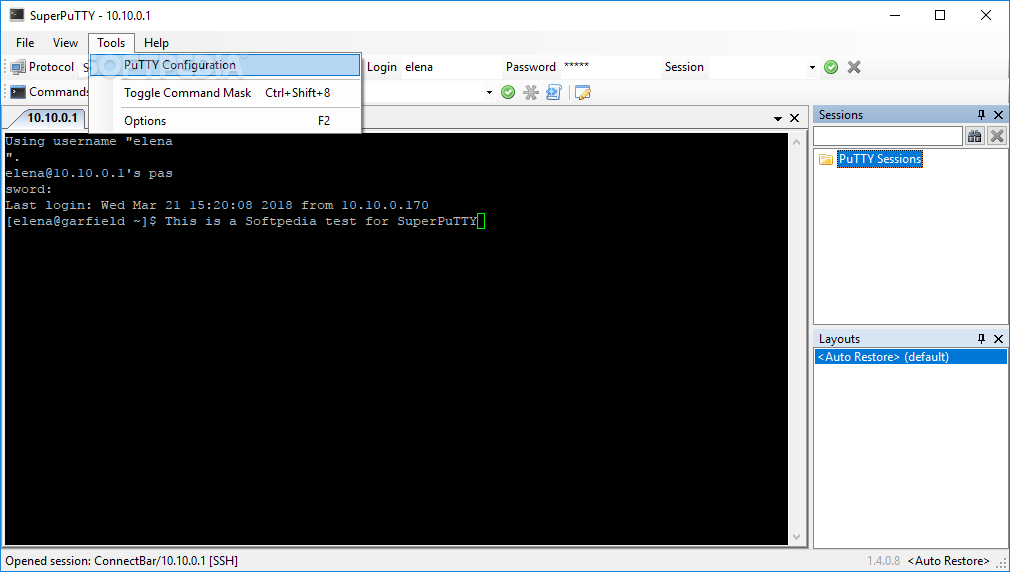Switch to the 10.10.0.1 session tab
This screenshot has height=572, width=1010.
pos(52,118)
